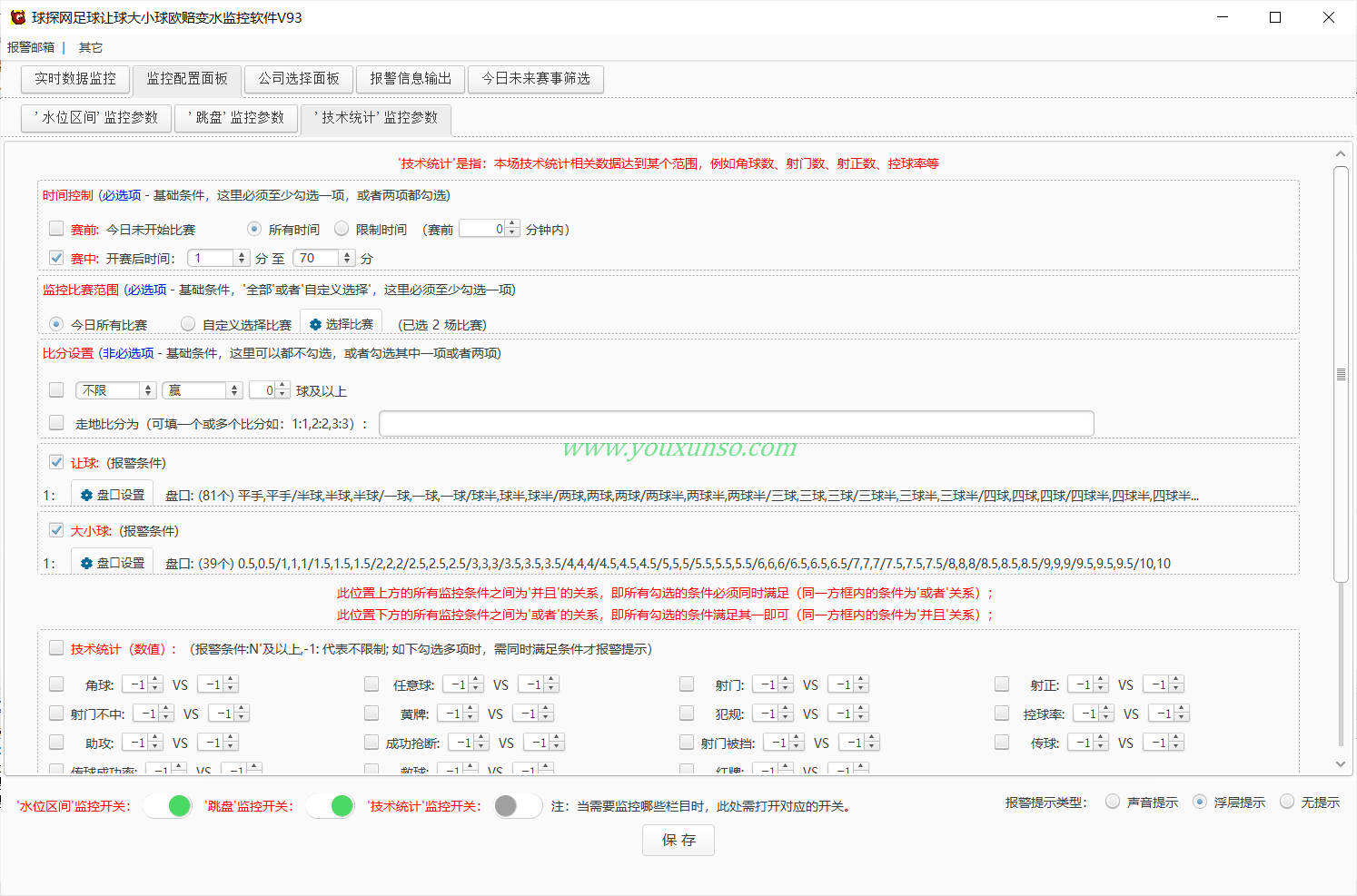Tick the 射正 statistic checkbox
The width and height of the screenshot is (1357, 896).
click(x=1002, y=684)
